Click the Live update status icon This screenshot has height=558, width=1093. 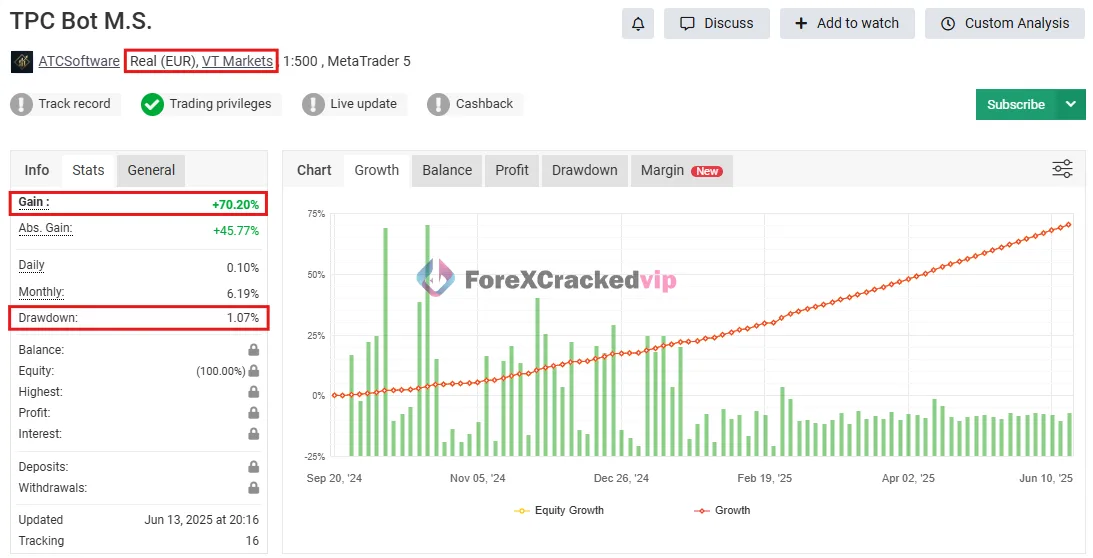click(x=313, y=105)
